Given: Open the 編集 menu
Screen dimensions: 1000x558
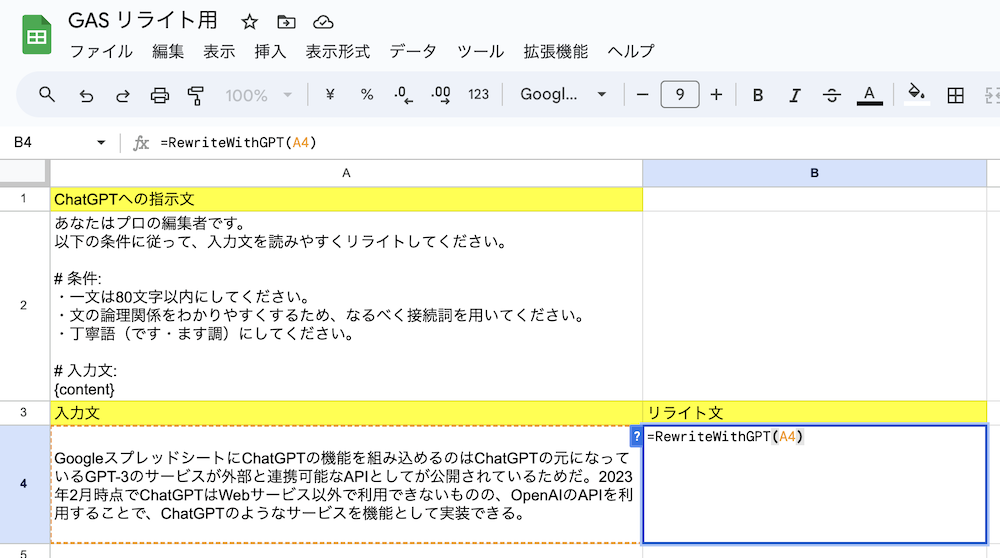Looking at the screenshot, I should (x=168, y=52).
